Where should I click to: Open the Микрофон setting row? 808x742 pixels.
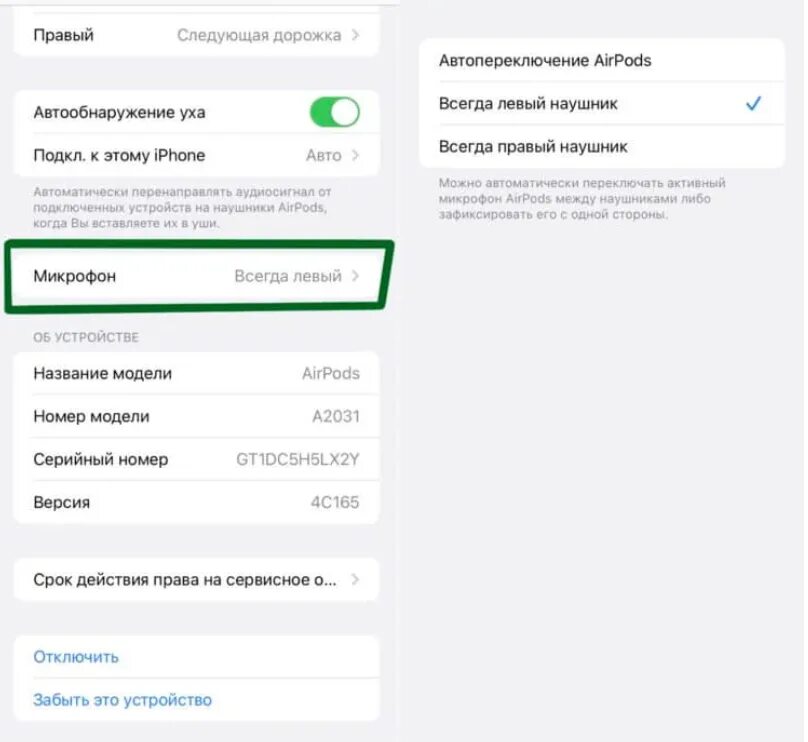[x=196, y=276]
